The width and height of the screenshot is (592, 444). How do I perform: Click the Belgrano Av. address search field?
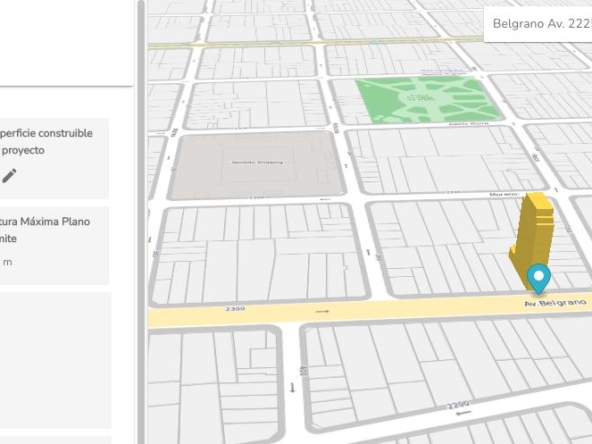pyautogui.click(x=538, y=24)
